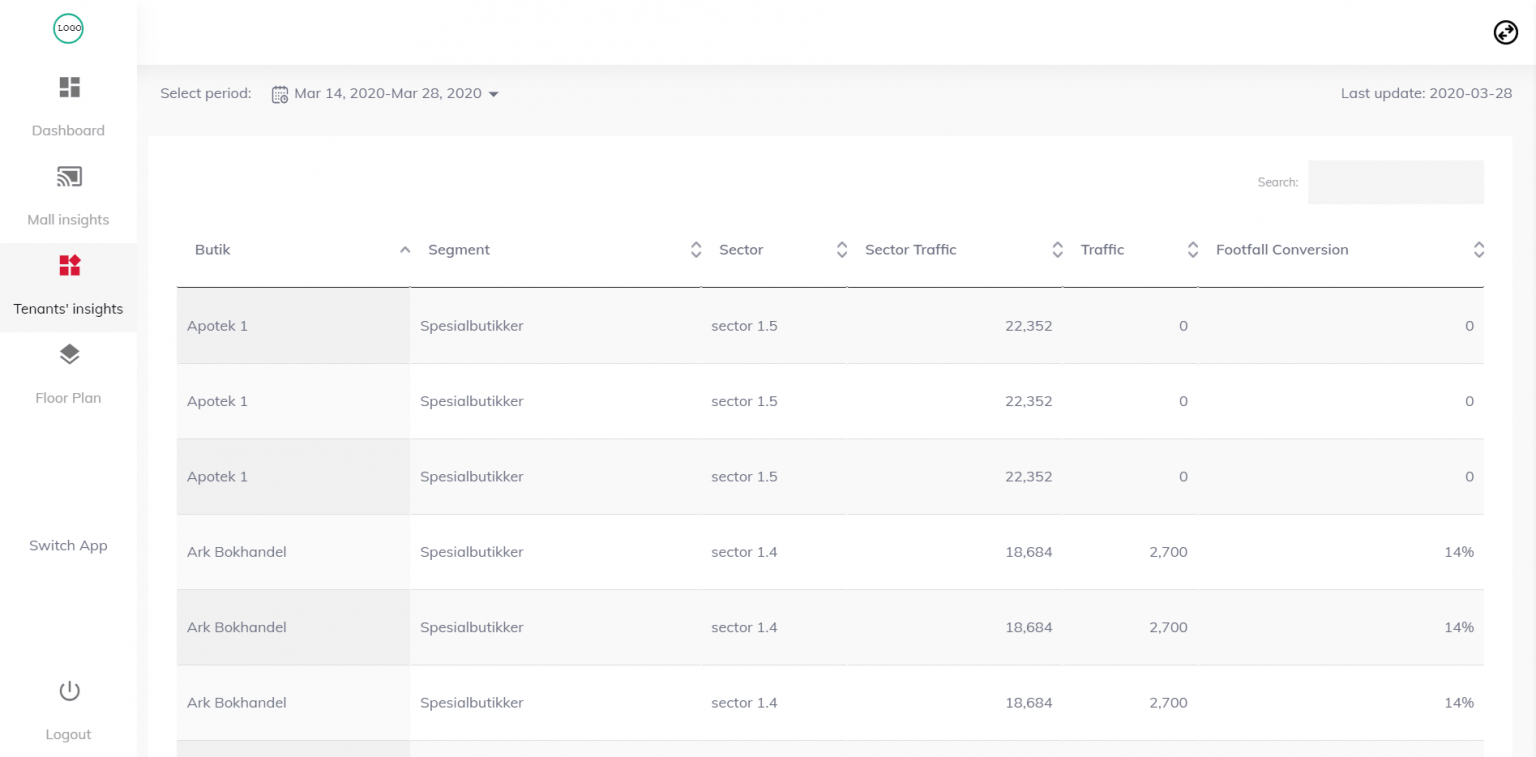Click the Switch App link
This screenshot has height=757, width=1536.
point(68,545)
